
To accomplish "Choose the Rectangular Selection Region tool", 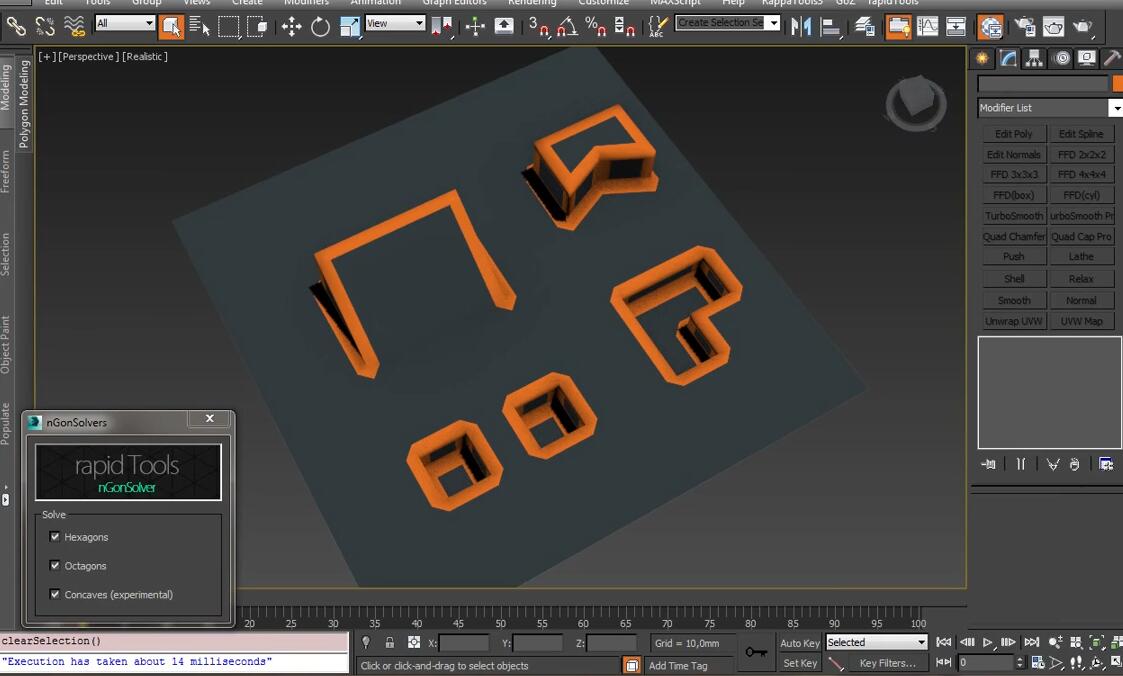I will (x=228, y=27).
